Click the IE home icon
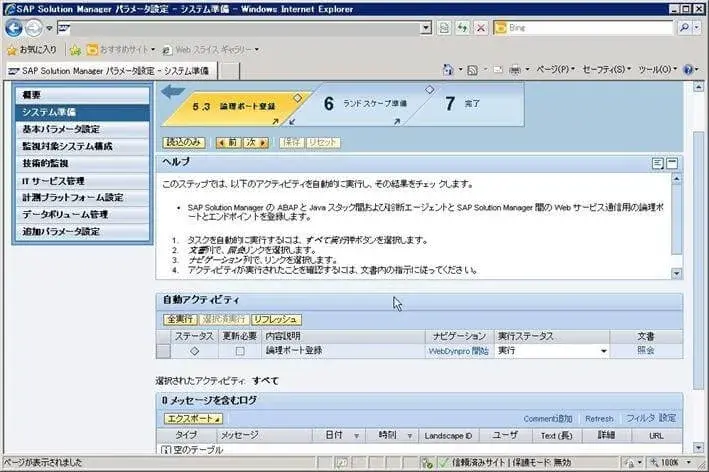709x472 pixels. (448, 70)
